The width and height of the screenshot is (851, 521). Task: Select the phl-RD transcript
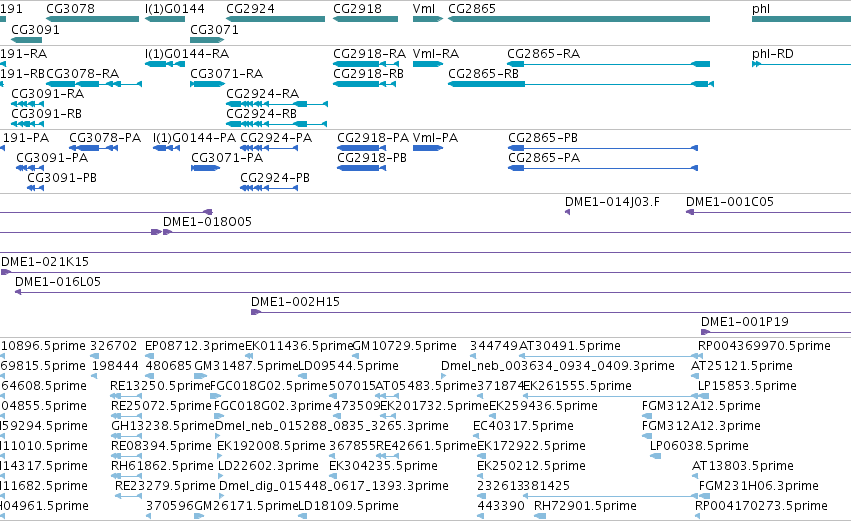pyautogui.click(x=802, y=64)
